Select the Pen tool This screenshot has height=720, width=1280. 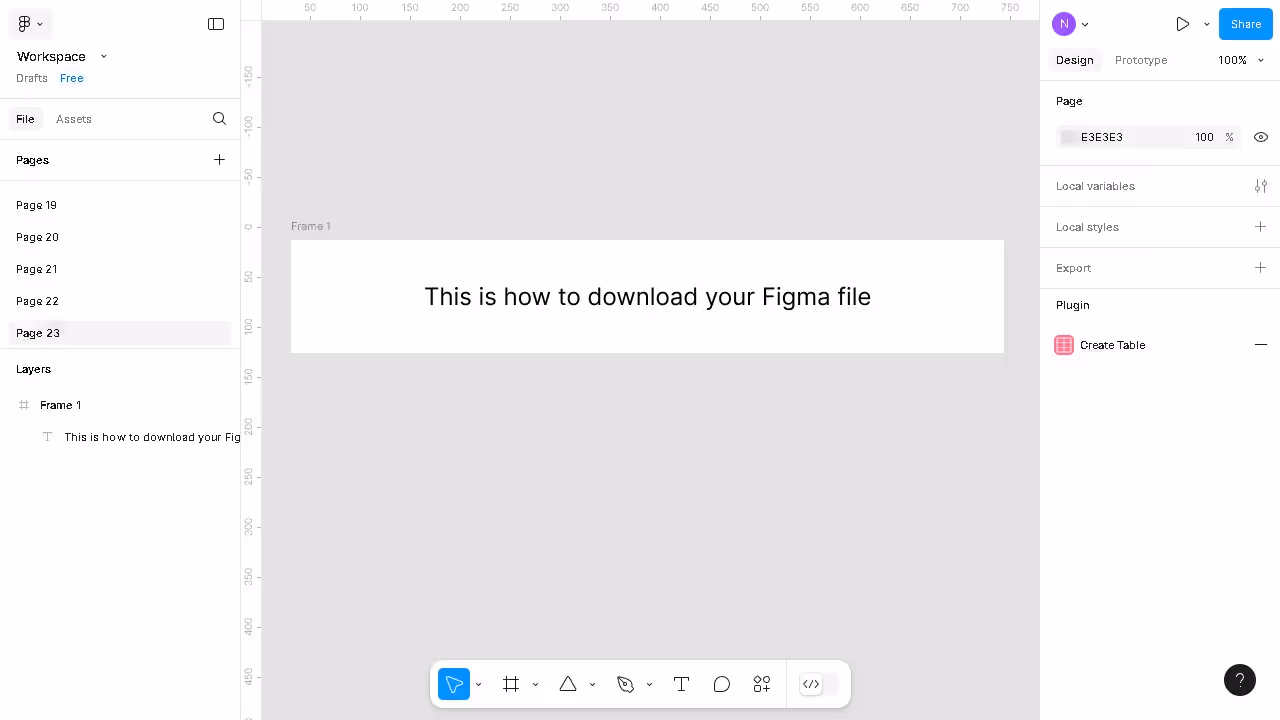(x=625, y=684)
